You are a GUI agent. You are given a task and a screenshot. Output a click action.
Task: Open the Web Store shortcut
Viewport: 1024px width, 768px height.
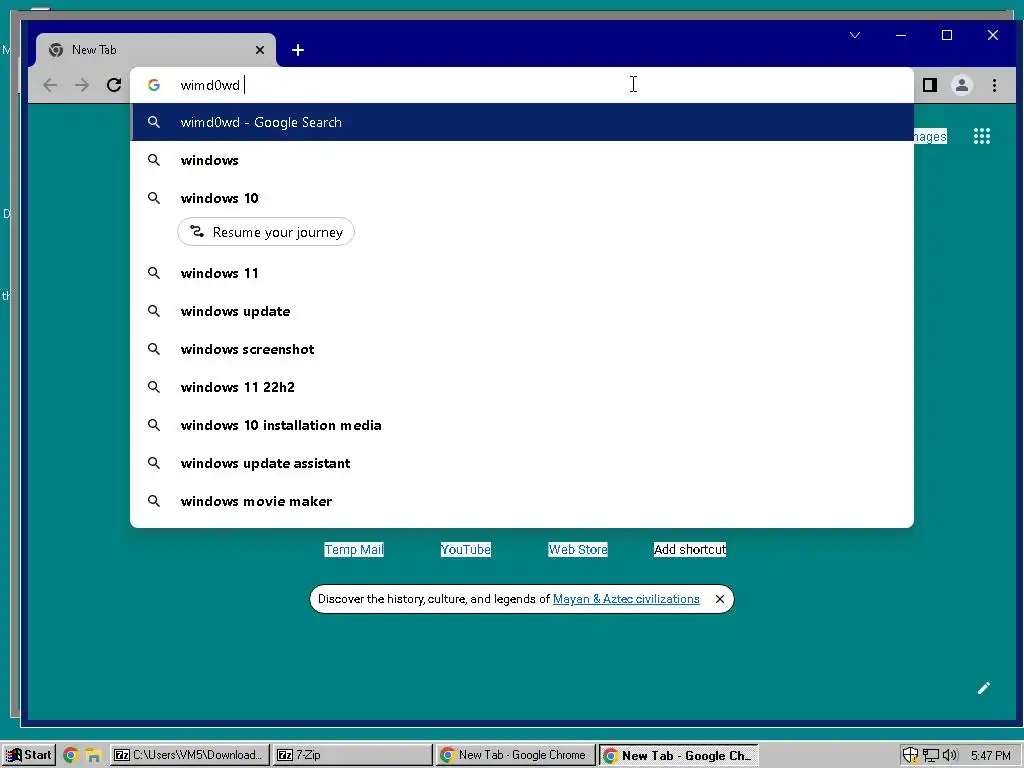[x=578, y=549]
